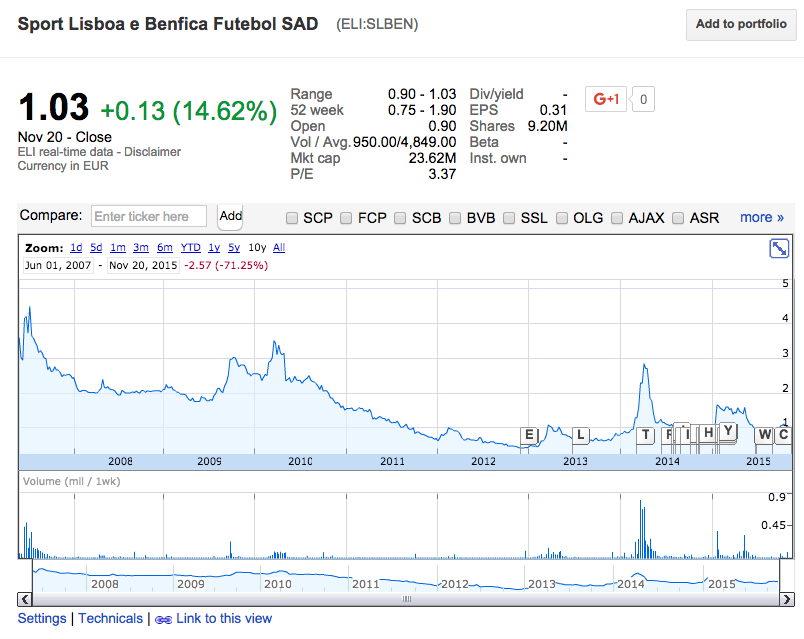The width and height of the screenshot is (804, 639).
Task: Click the horizontal scrollbar thumb below the overview
Action: pos(406,599)
